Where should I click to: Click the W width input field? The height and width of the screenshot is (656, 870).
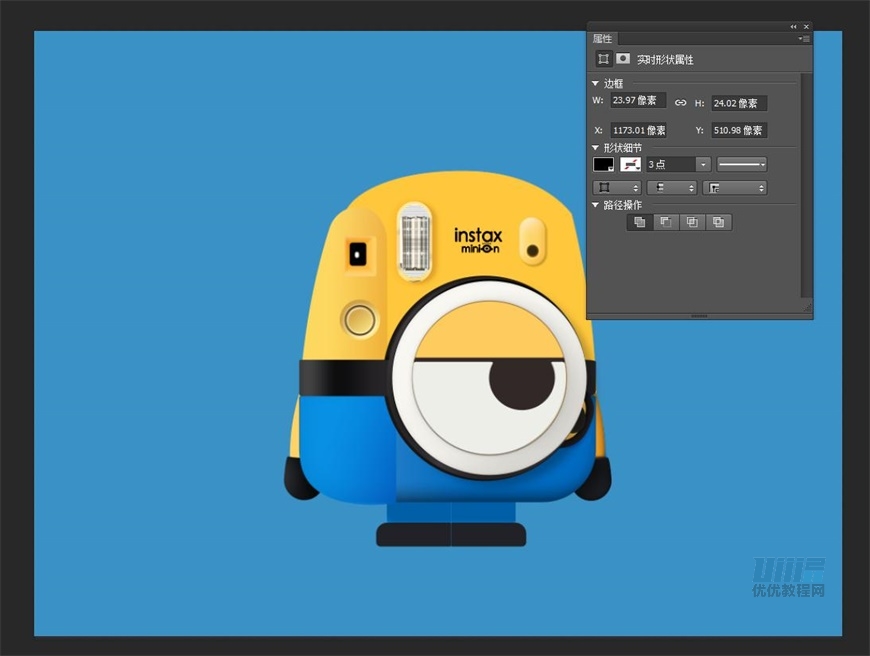pos(638,101)
